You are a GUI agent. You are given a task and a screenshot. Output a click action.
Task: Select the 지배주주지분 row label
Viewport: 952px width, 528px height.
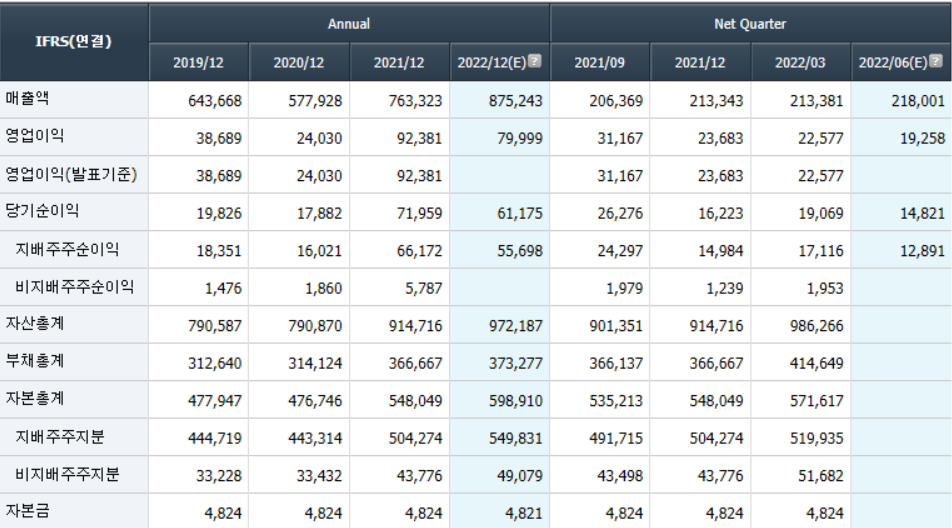point(60,436)
